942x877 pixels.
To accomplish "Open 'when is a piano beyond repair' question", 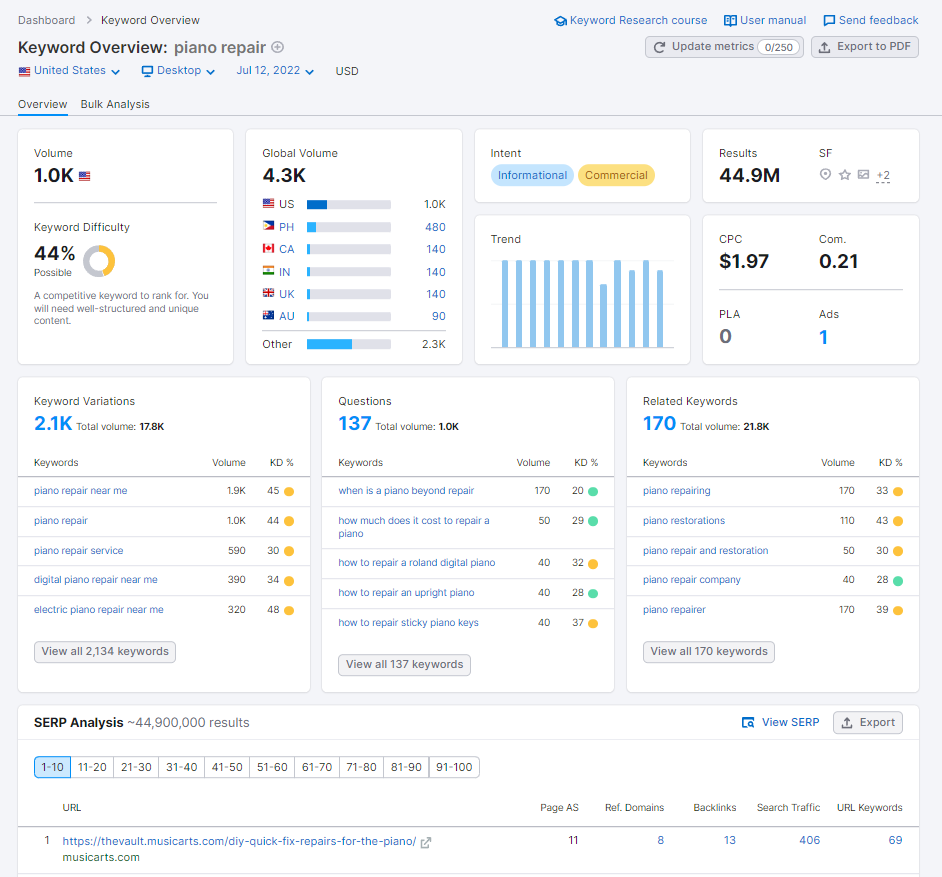I will (x=406, y=491).
